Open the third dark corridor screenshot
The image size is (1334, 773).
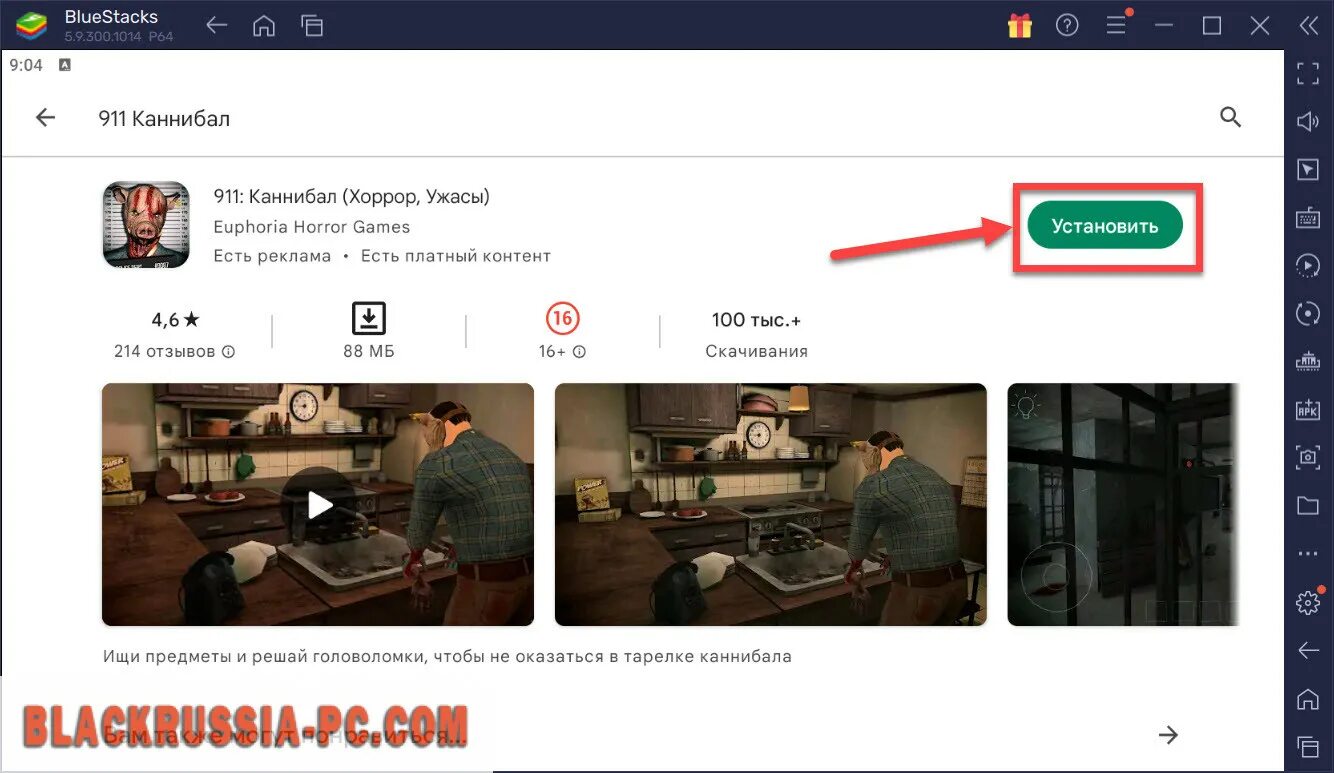[x=1123, y=504]
